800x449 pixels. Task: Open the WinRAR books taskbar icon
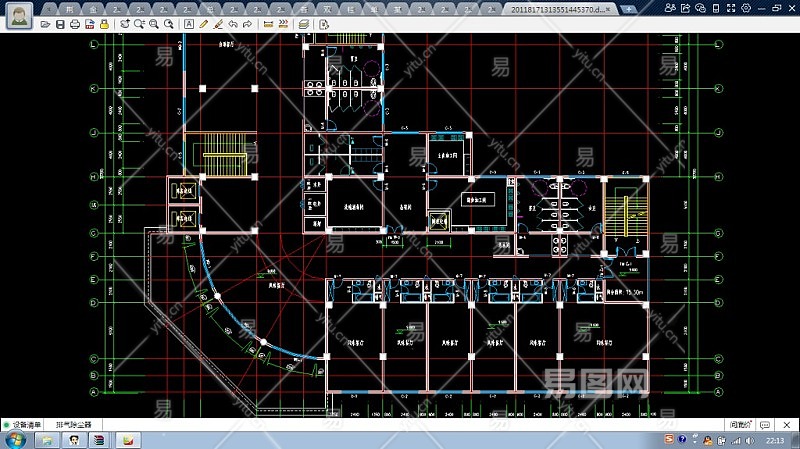[99, 440]
